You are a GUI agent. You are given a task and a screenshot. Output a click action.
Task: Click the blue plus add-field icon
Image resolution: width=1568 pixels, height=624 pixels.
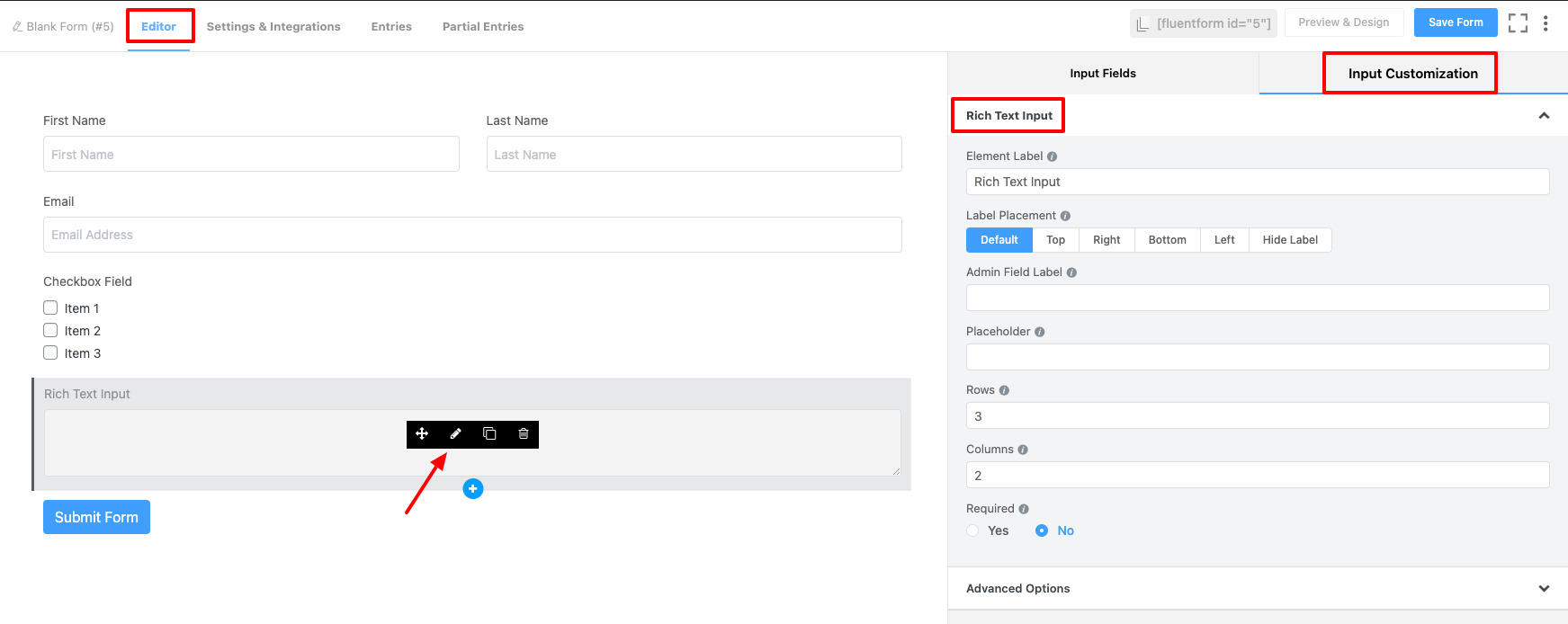click(473, 488)
